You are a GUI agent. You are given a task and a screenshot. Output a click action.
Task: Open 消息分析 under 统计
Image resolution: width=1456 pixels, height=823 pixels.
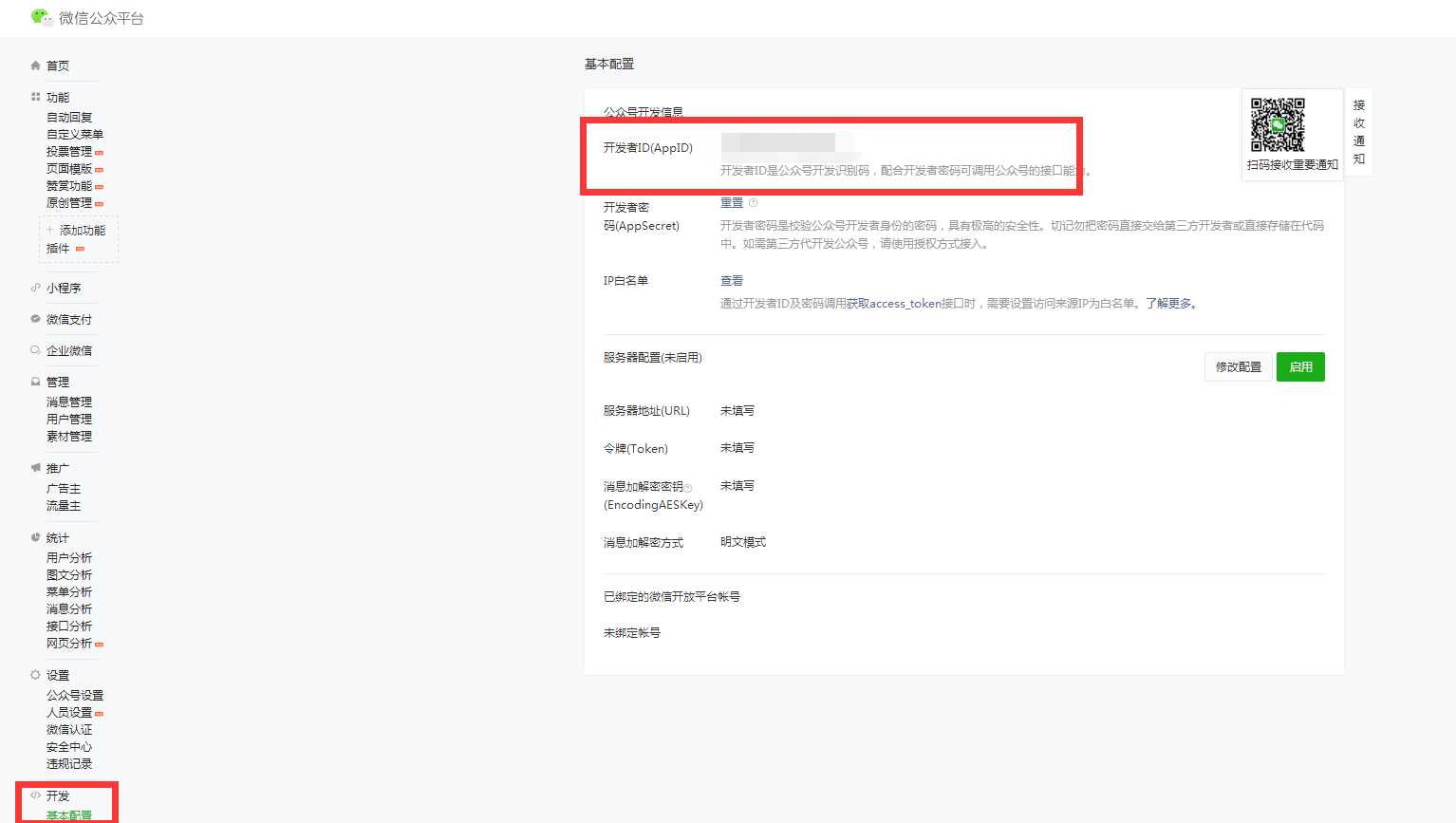click(x=69, y=608)
